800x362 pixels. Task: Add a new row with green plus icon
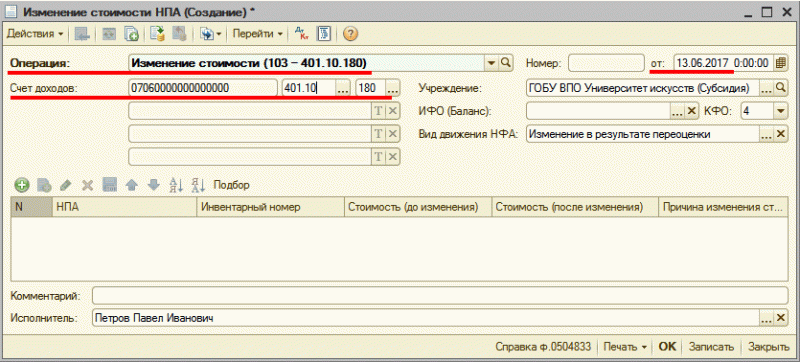[x=21, y=185]
